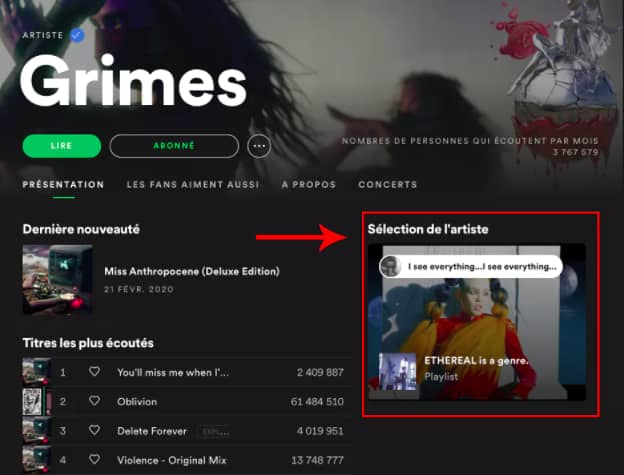Play Grimes with the green LIRE button

(x=62, y=146)
